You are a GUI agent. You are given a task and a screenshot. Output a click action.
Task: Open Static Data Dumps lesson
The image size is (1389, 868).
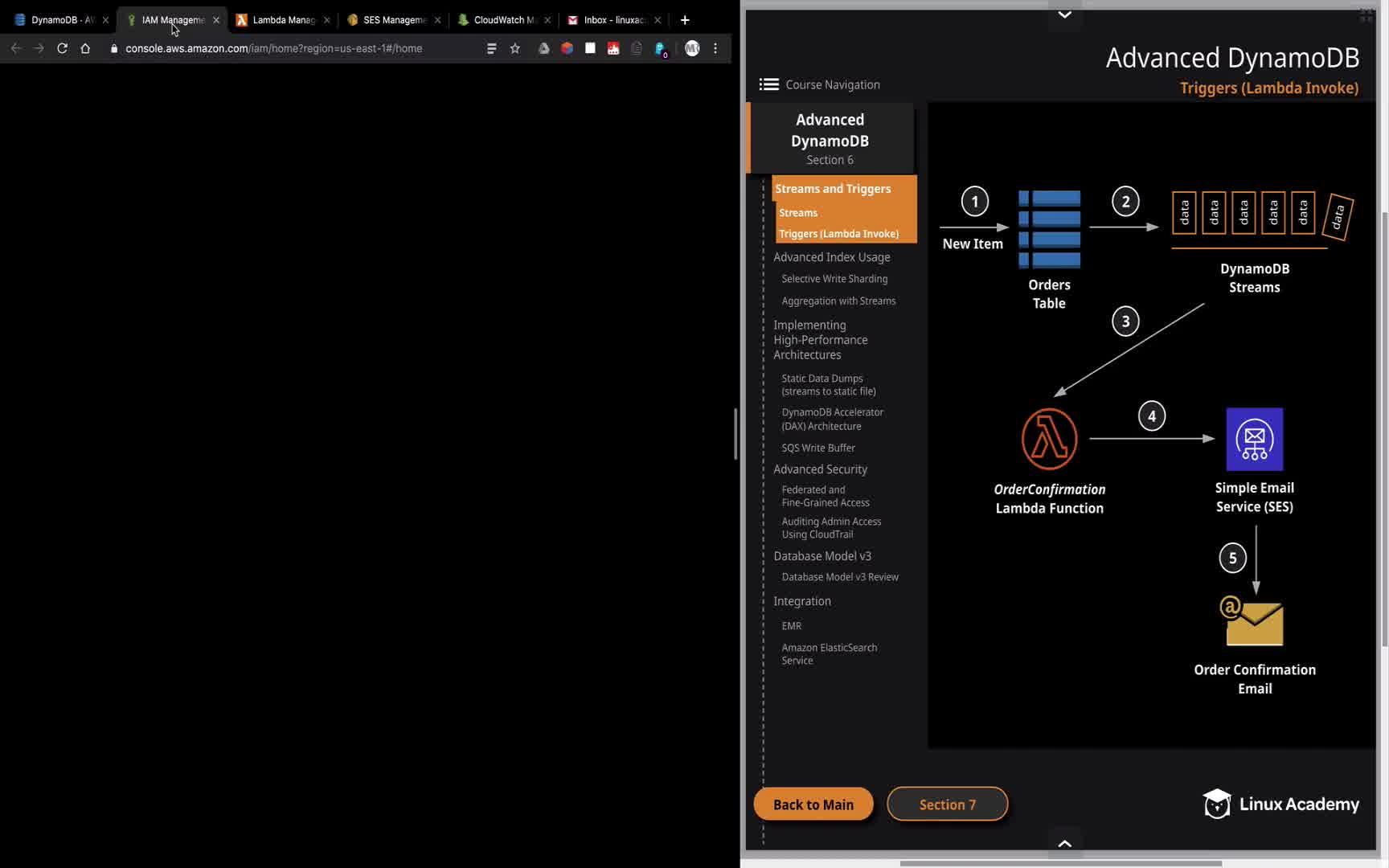tap(829, 385)
